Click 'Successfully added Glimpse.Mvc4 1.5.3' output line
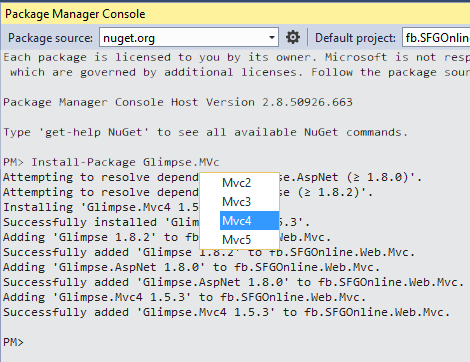Screen dimensions: 470x362 click(226, 312)
